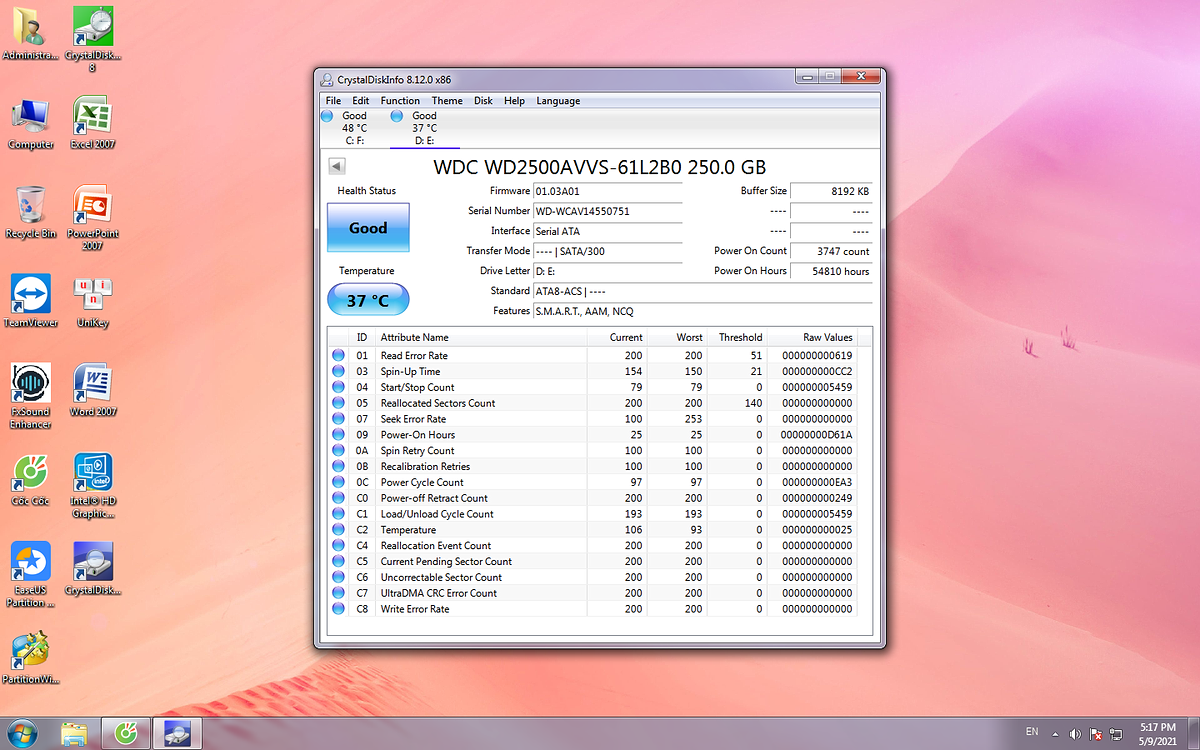Click CrystalDiskInfo taskbar button
This screenshot has width=1200, height=750.
tap(177, 733)
